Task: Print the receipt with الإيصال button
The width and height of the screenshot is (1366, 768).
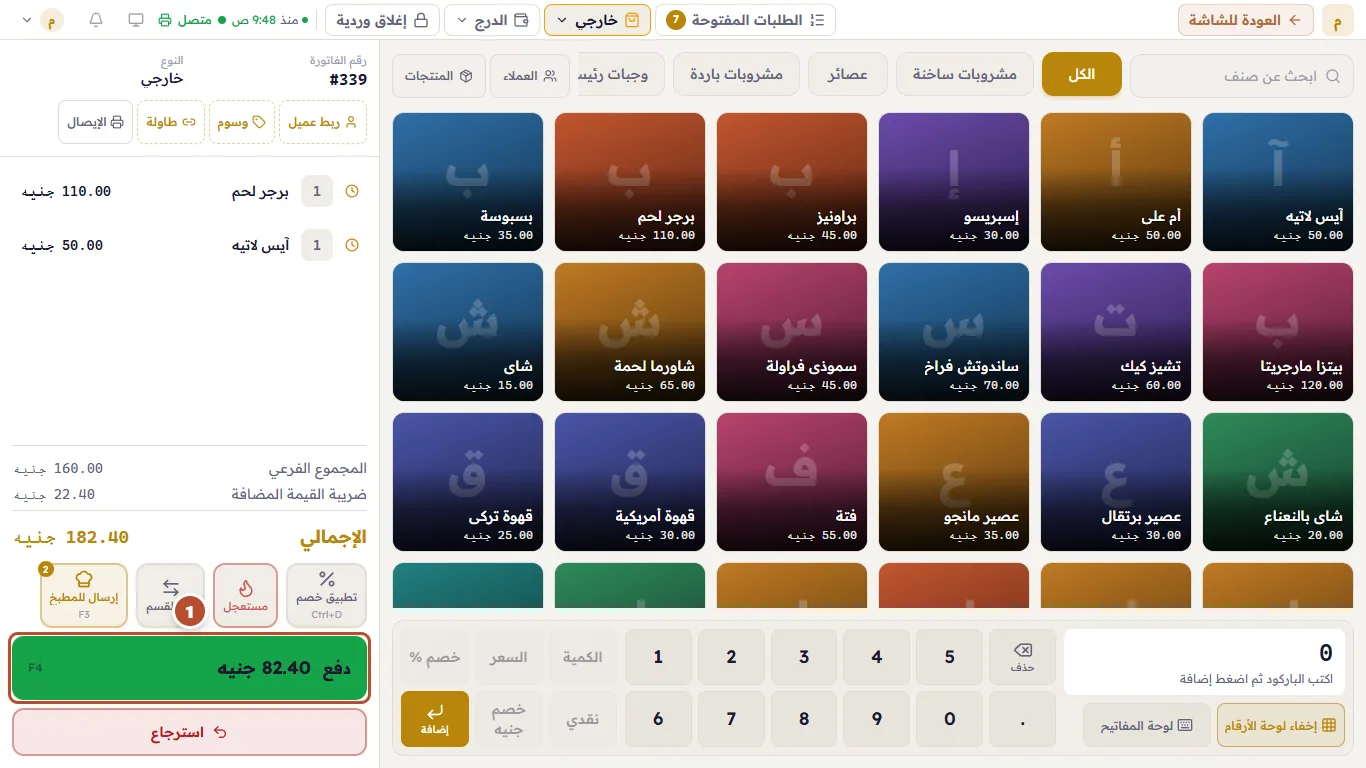Action: coord(95,122)
